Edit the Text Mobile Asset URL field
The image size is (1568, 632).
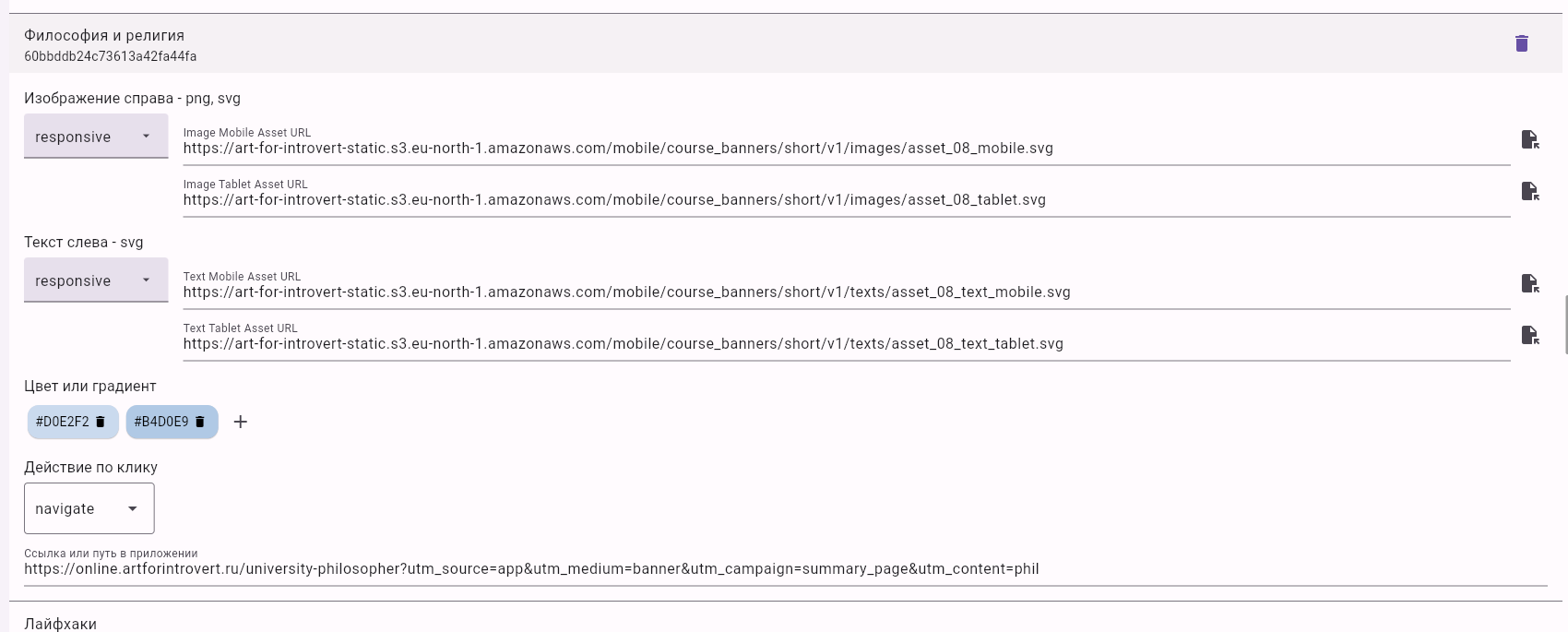(830, 292)
